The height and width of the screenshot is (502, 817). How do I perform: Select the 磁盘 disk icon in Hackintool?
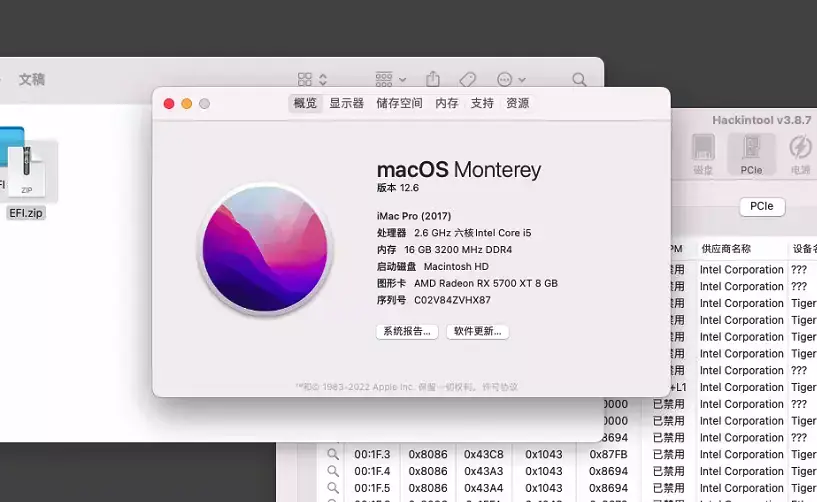(x=703, y=154)
